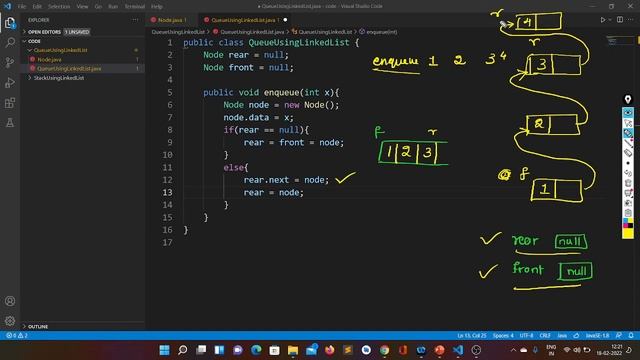The width and height of the screenshot is (640, 360).
Task: Open the notifications bell in status bar
Action: (x=631, y=336)
